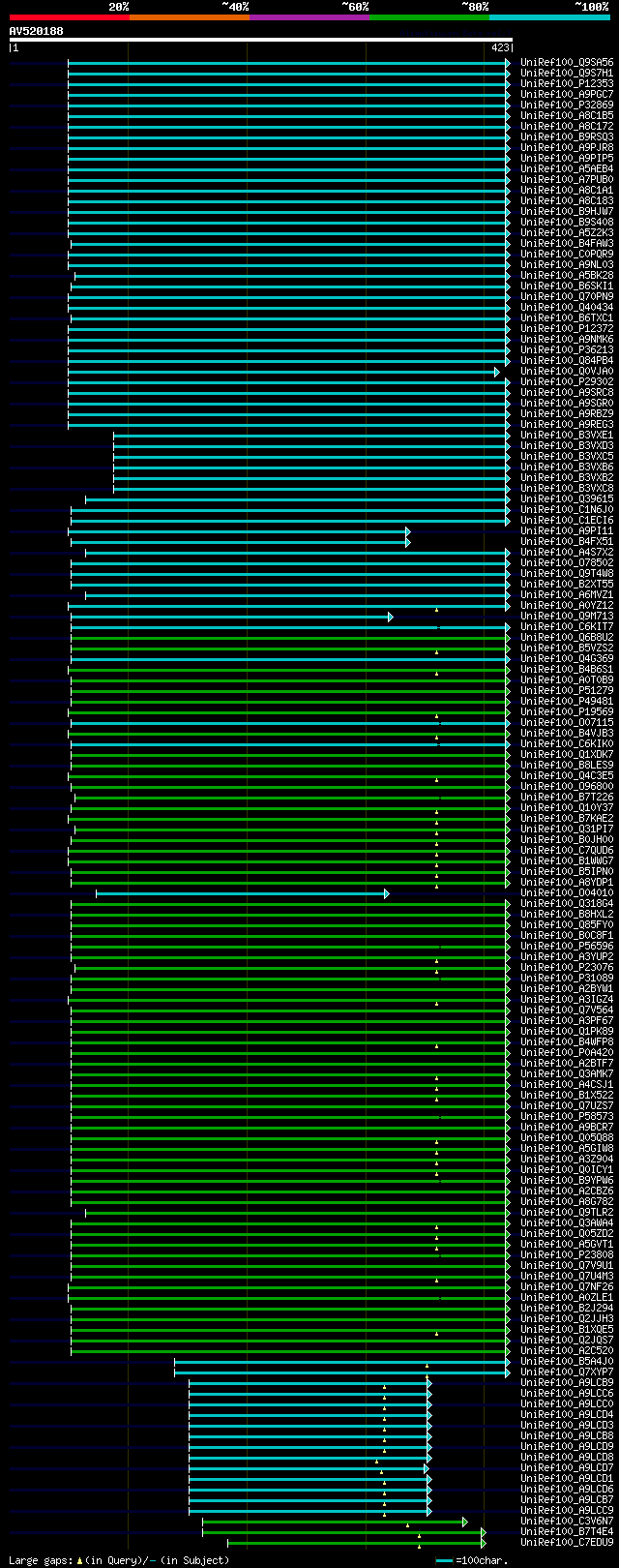The image size is (619, 1568).
Task: Select the UniRef100_Q4G369 label
Action: [567, 659]
